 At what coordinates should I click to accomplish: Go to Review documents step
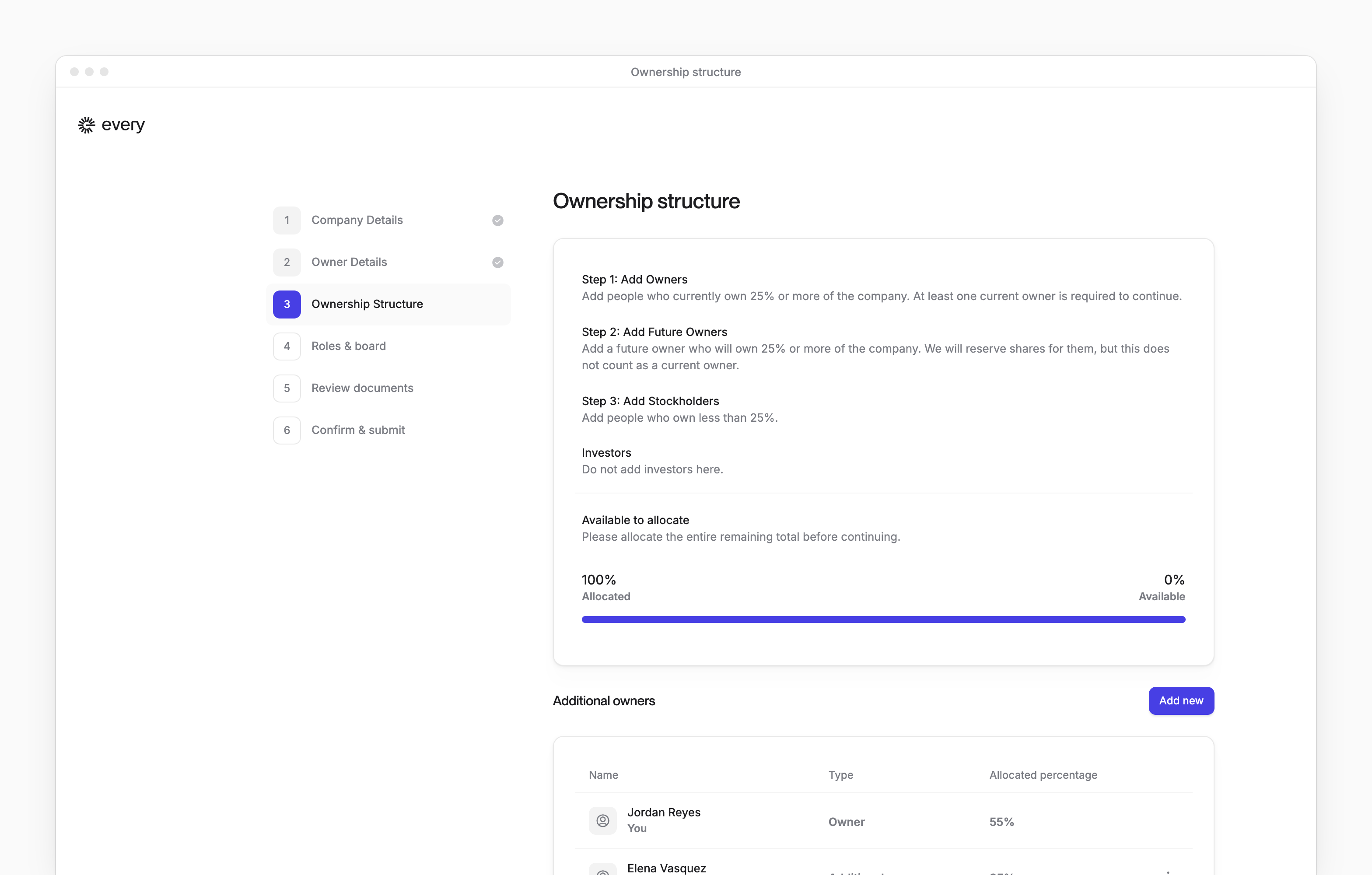click(388, 388)
